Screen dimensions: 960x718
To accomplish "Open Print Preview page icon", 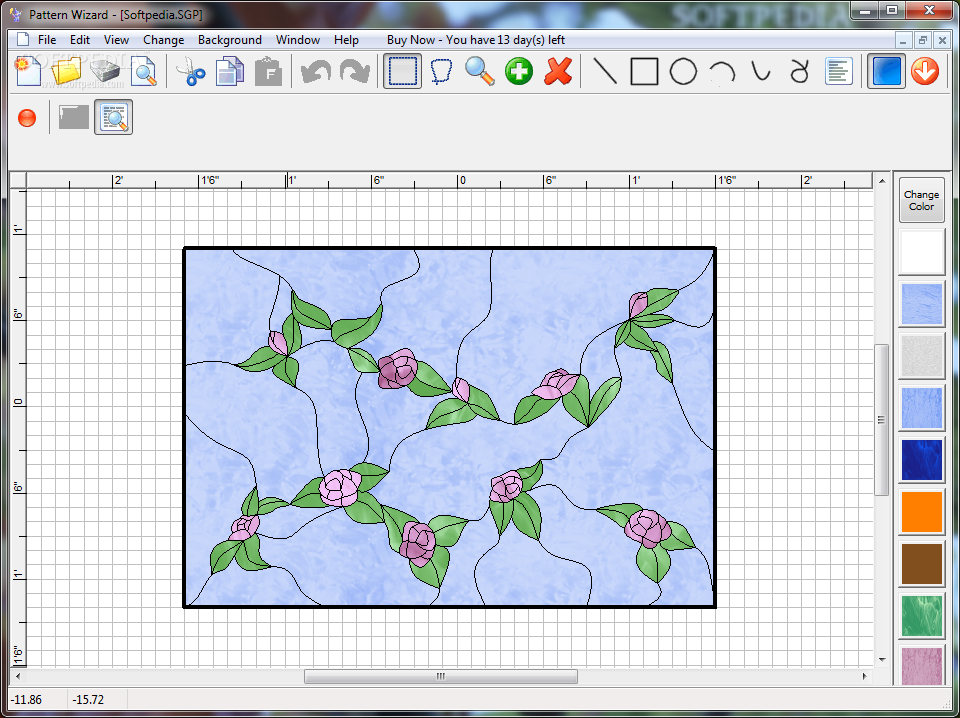I will point(144,71).
